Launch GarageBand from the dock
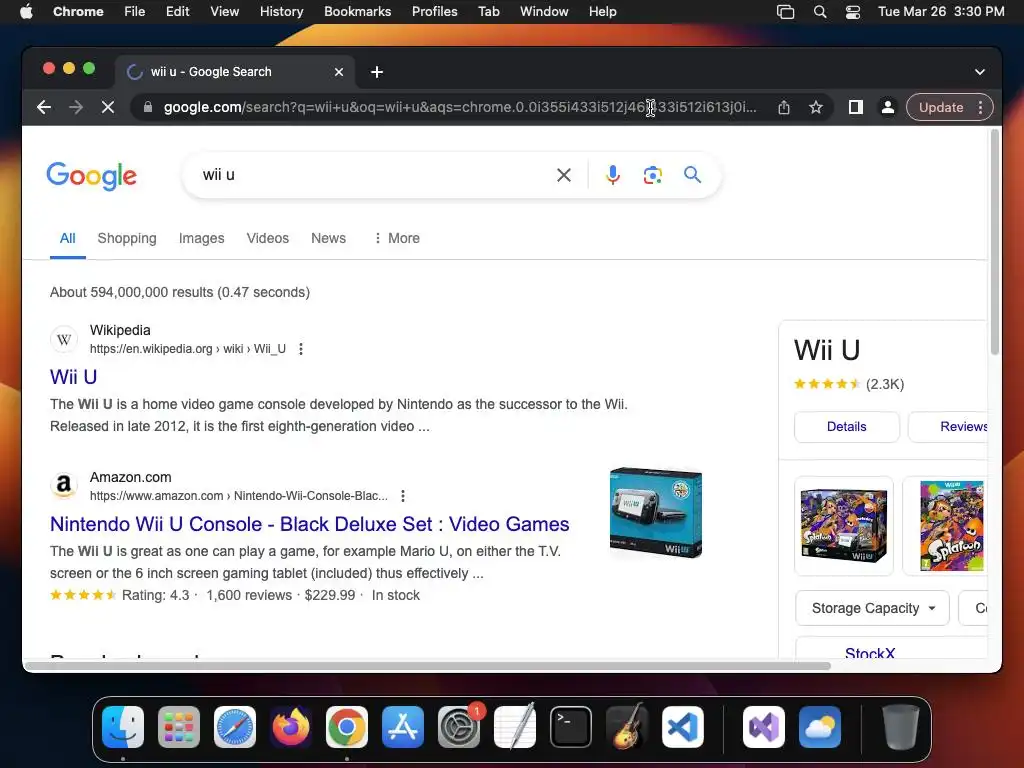Image resolution: width=1024 pixels, height=768 pixels. pyautogui.click(x=627, y=727)
